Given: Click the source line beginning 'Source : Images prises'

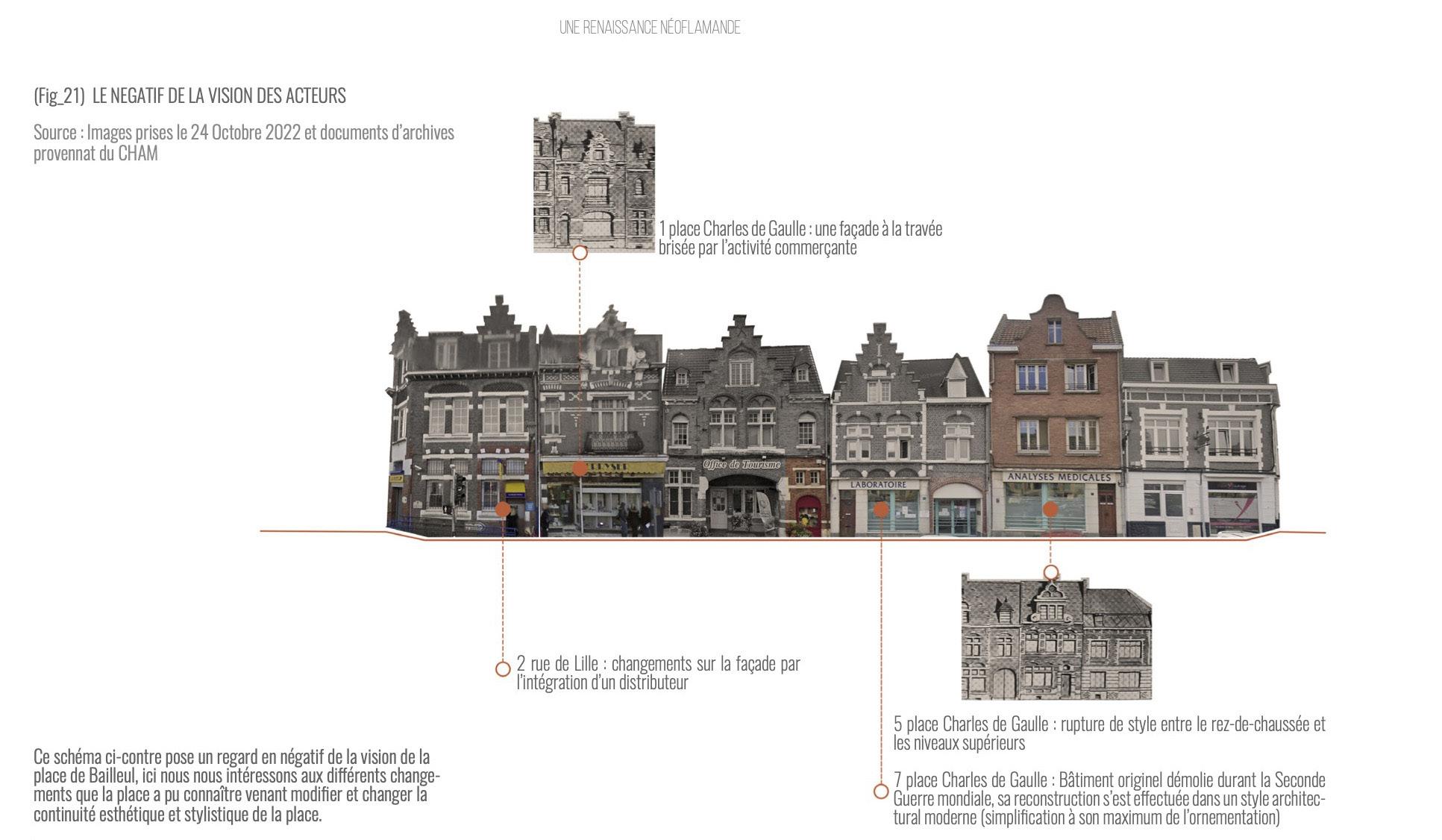Looking at the screenshot, I should tap(244, 142).
